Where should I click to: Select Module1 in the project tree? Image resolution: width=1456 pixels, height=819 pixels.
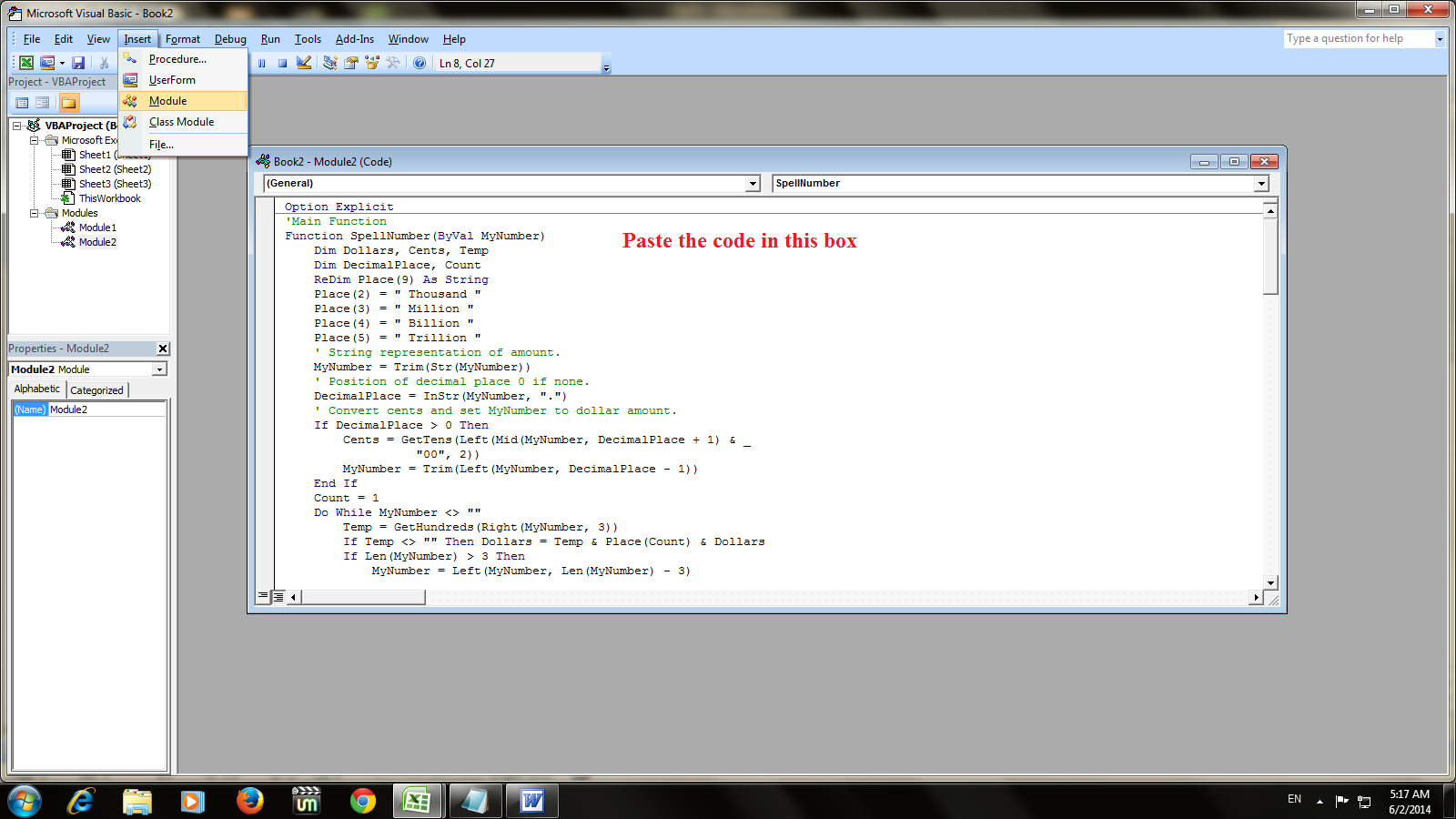tap(97, 227)
